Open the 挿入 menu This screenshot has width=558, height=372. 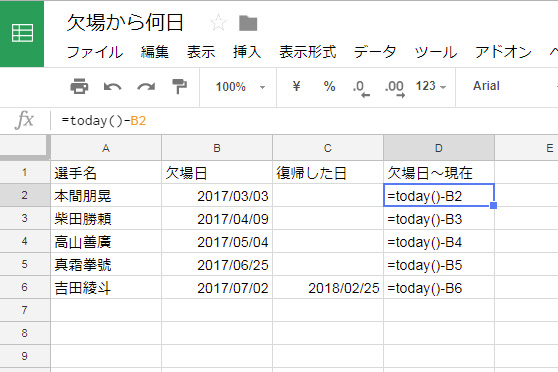[x=247, y=52]
